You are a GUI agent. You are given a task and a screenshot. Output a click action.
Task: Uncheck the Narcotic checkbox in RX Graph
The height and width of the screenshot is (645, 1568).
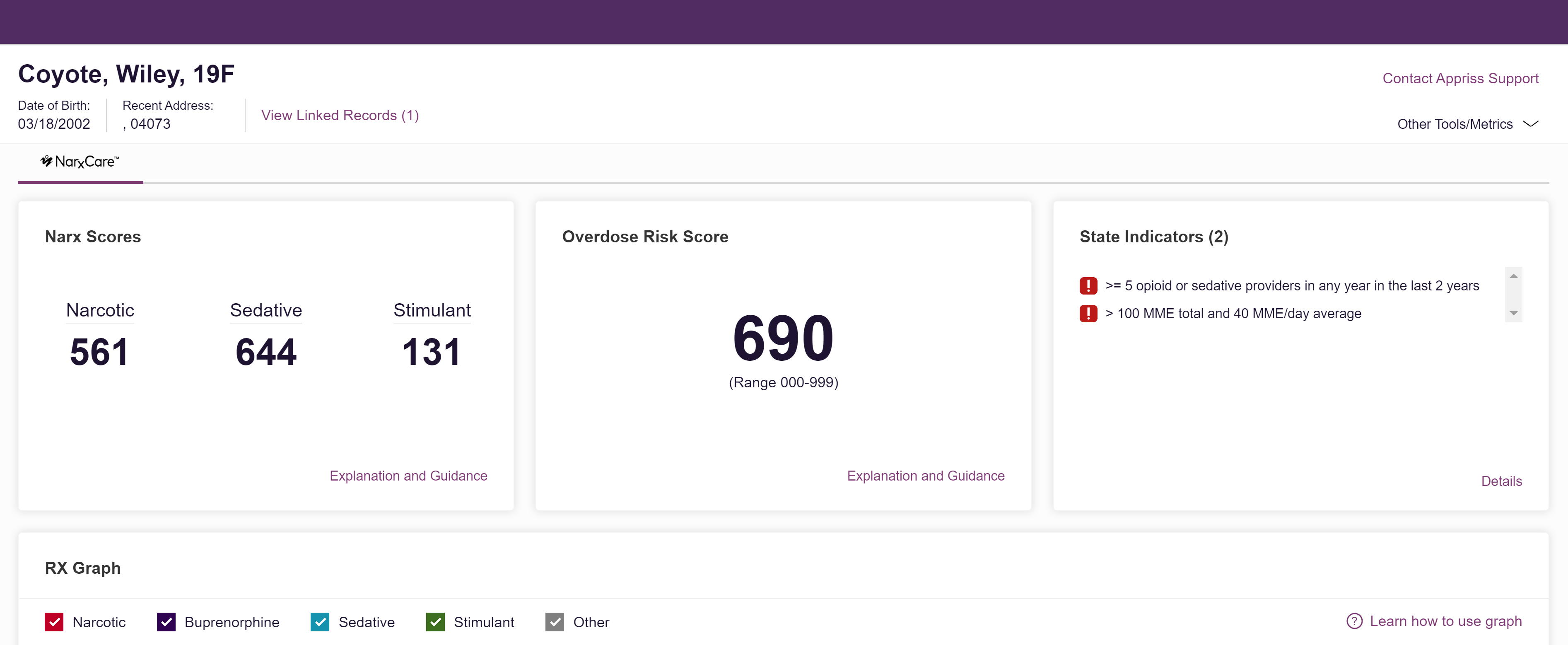click(x=54, y=622)
